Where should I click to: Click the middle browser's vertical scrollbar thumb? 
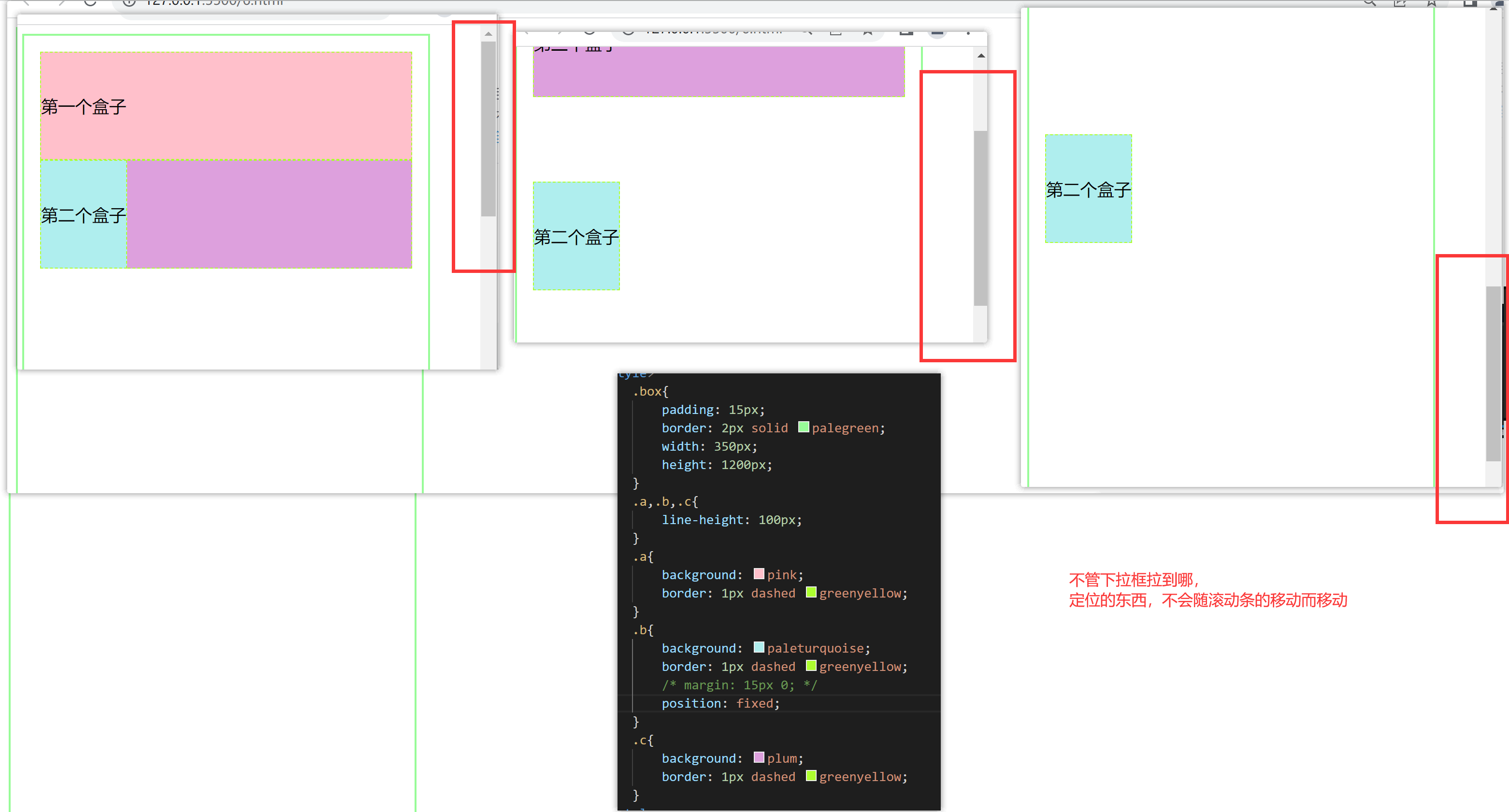[x=980, y=218]
